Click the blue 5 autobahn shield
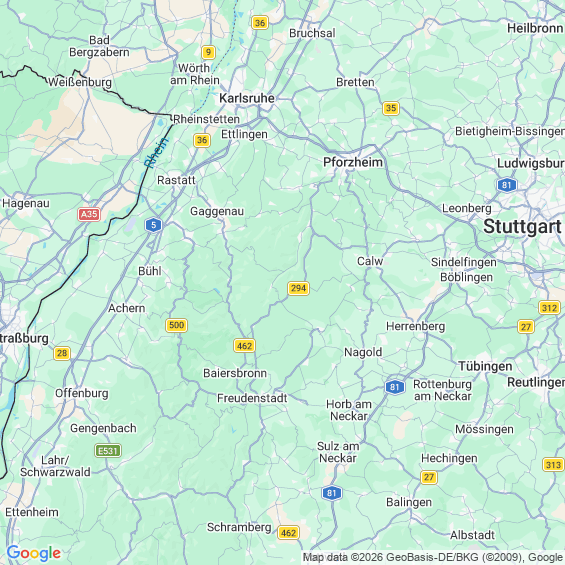This screenshot has width=565, height=565. tap(154, 225)
